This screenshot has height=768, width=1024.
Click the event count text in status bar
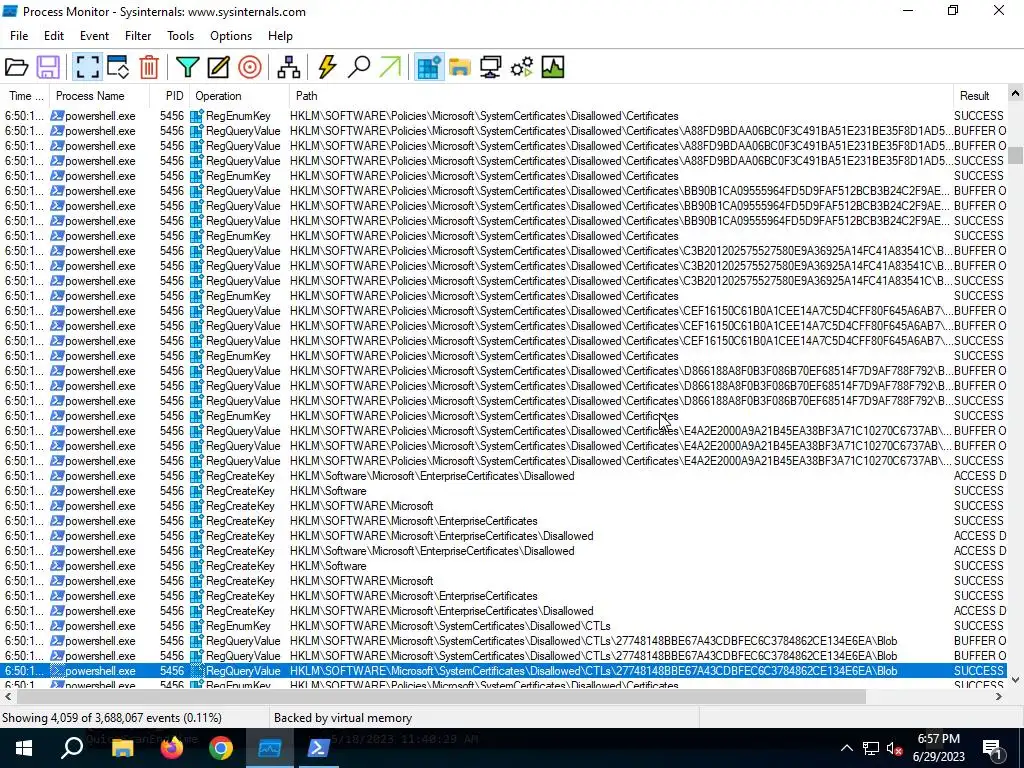112,718
